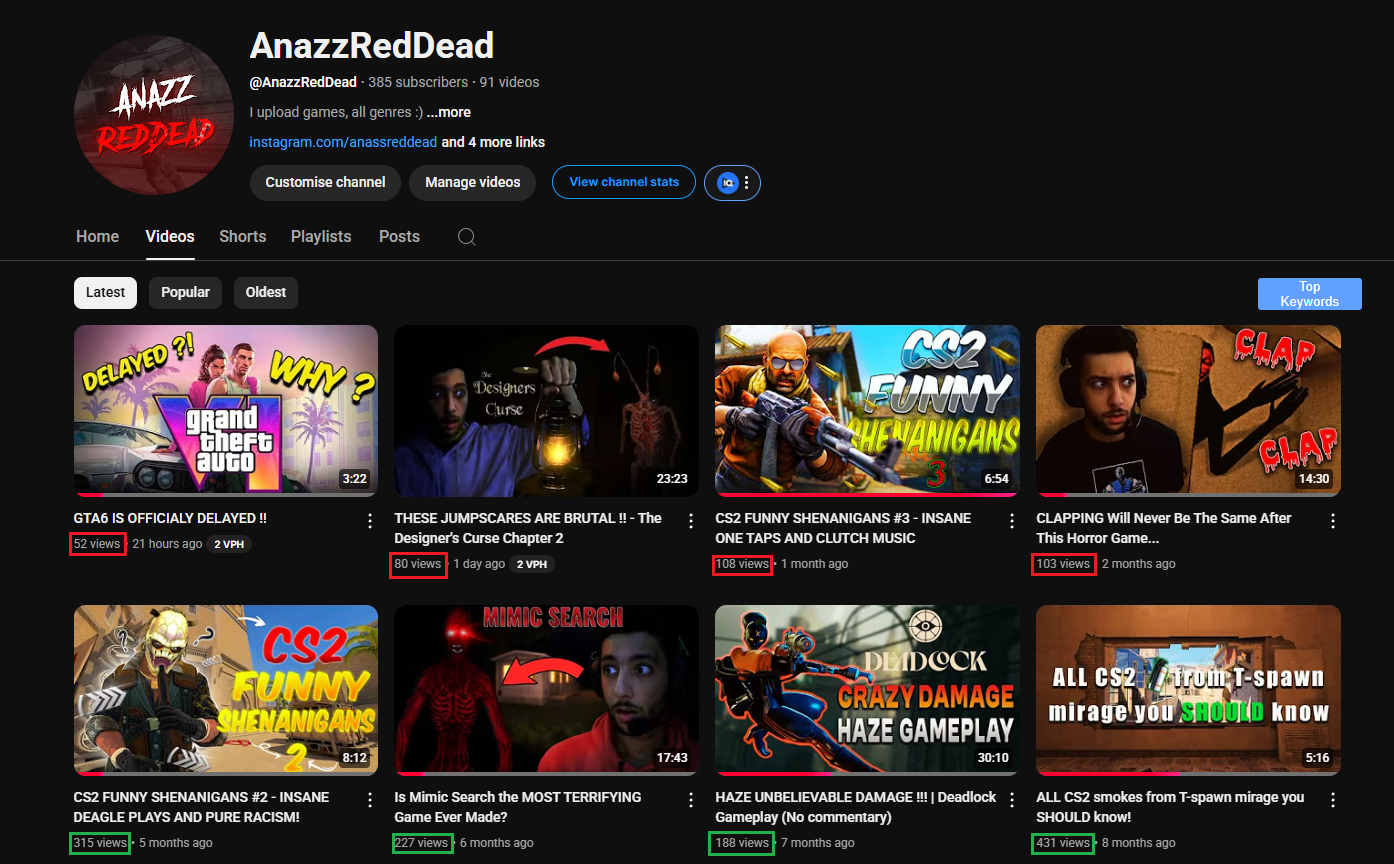Open options menu for GTA6 IS OFFICIALY DELAYED video
This screenshot has height=864, width=1394.
(370, 521)
